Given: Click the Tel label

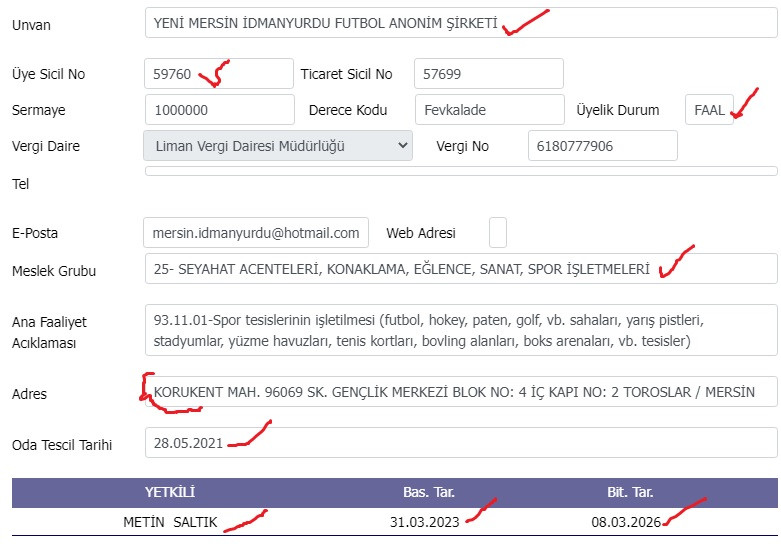Looking at the screenshot, I should [x=20, y=184].
